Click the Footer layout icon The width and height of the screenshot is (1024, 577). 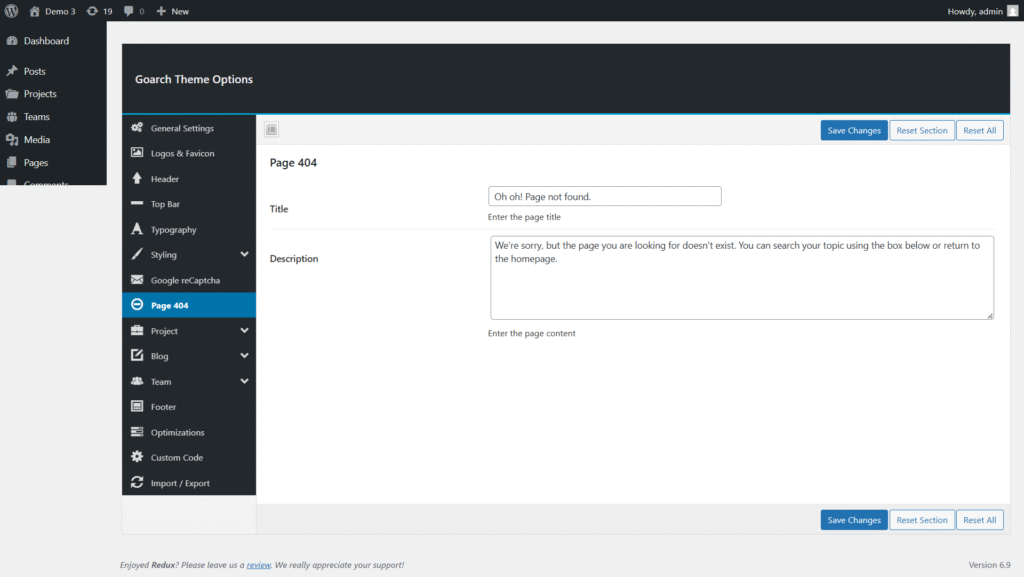click(x=137, y=407)
